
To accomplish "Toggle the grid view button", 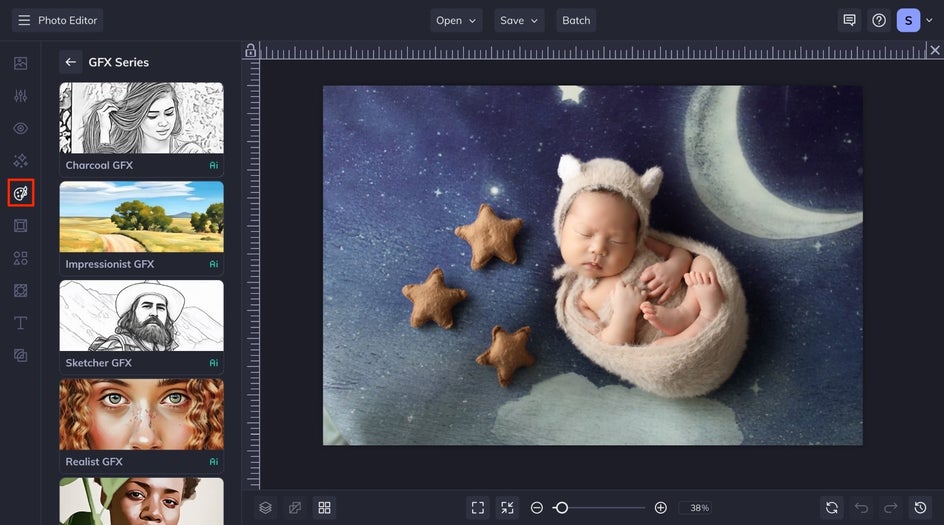I will [x=324, y=508].
